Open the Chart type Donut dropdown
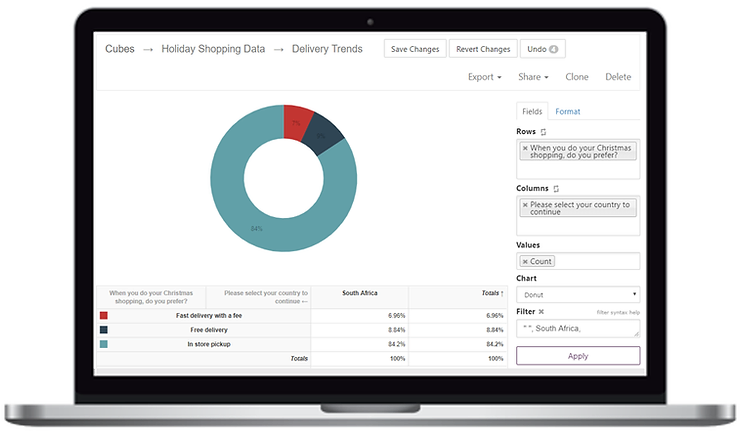Screen dimensions: 740x439 (x=577, y=295)
